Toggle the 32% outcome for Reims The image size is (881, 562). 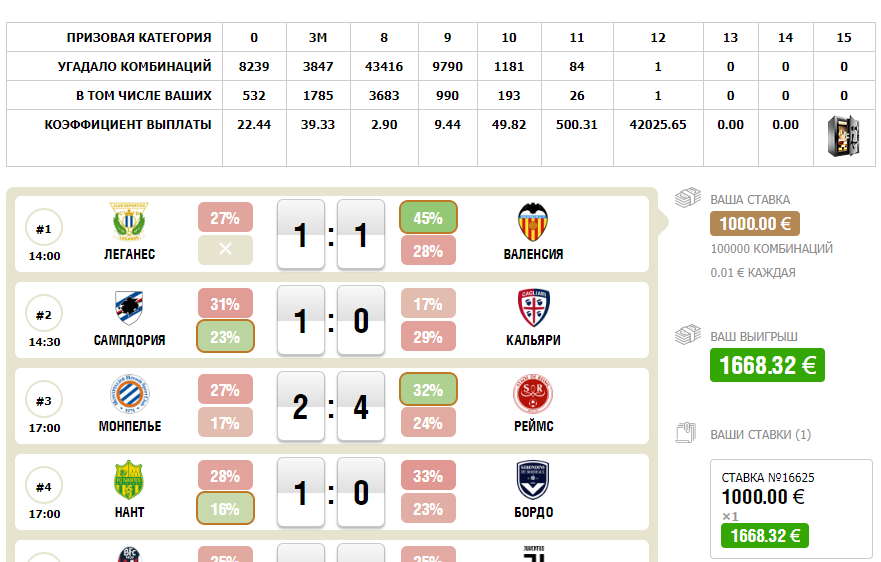click(x=428, y=389)
